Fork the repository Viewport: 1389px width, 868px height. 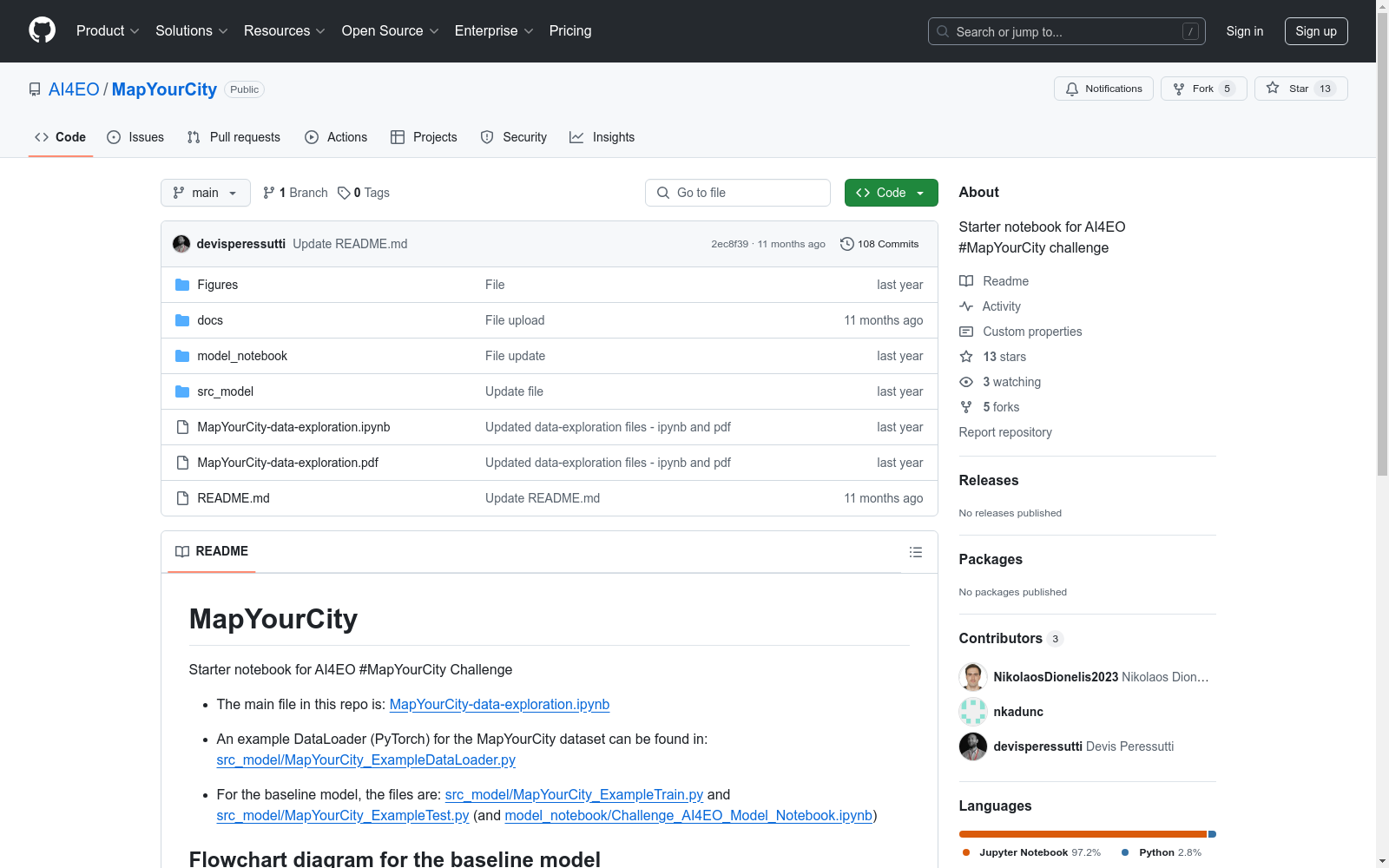pyautogui.click(x=1203, y=89)
